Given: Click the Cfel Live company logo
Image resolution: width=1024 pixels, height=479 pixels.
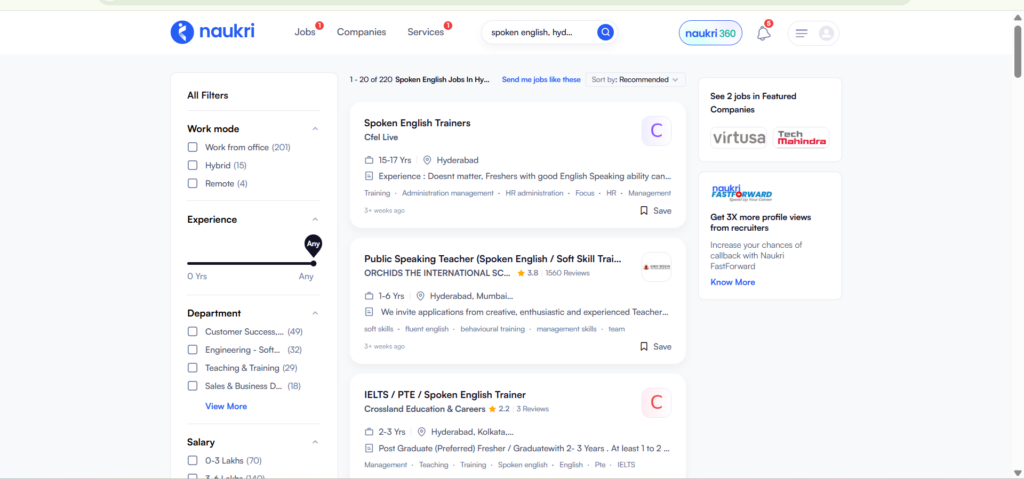Looking at the screenshot, I should (656, 131).
